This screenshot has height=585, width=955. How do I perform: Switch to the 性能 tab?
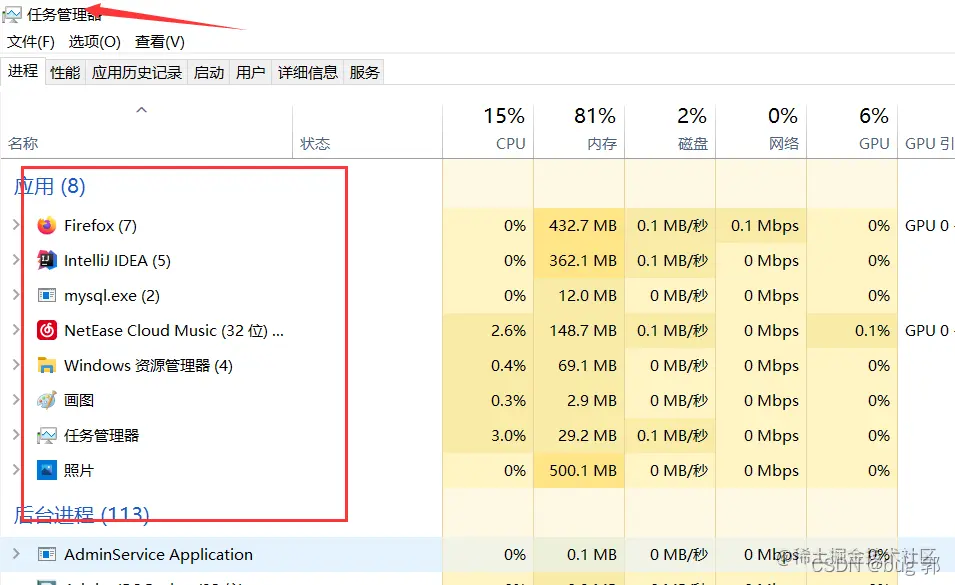(65, 72)
